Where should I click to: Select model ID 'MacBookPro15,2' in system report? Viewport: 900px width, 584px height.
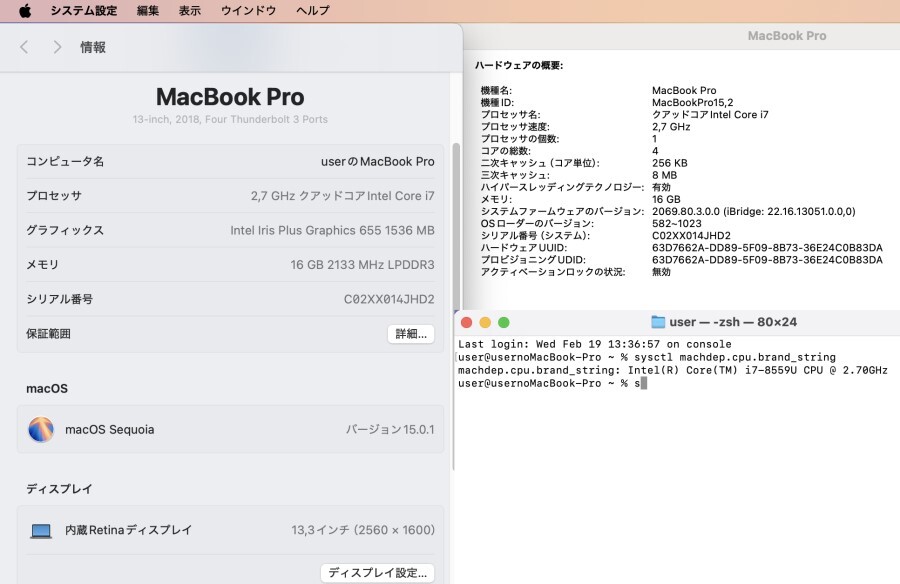(692, 102)
